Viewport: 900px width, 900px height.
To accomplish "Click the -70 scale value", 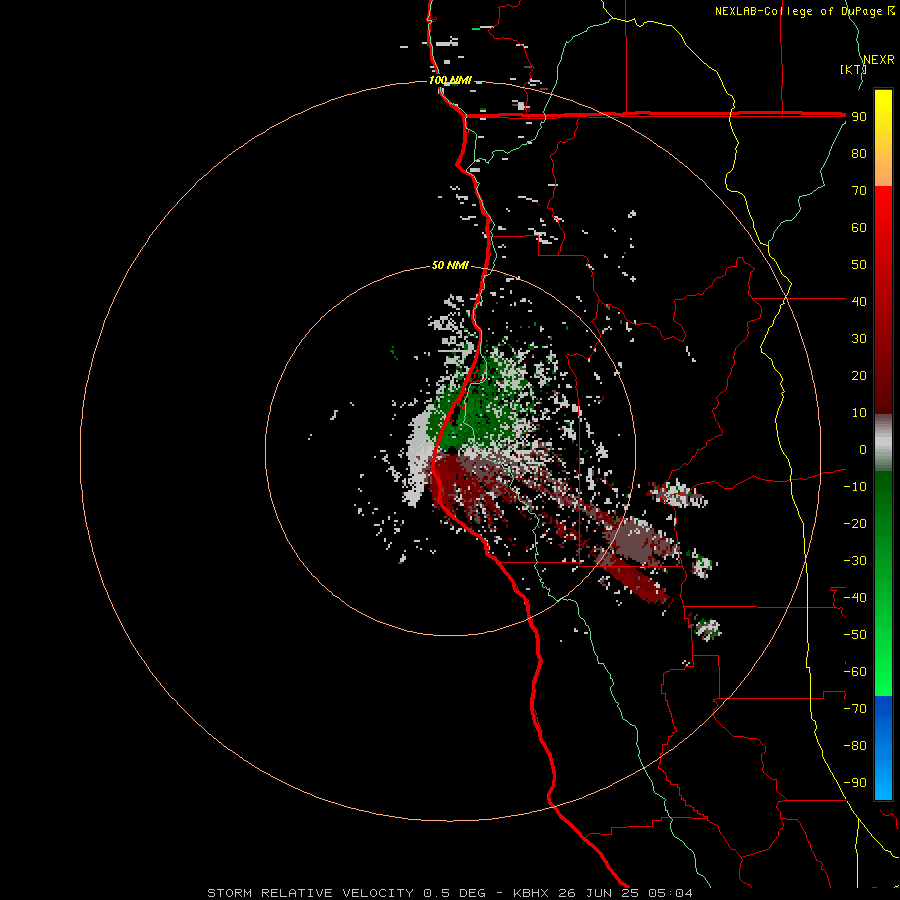I will [x=855, y=709].
